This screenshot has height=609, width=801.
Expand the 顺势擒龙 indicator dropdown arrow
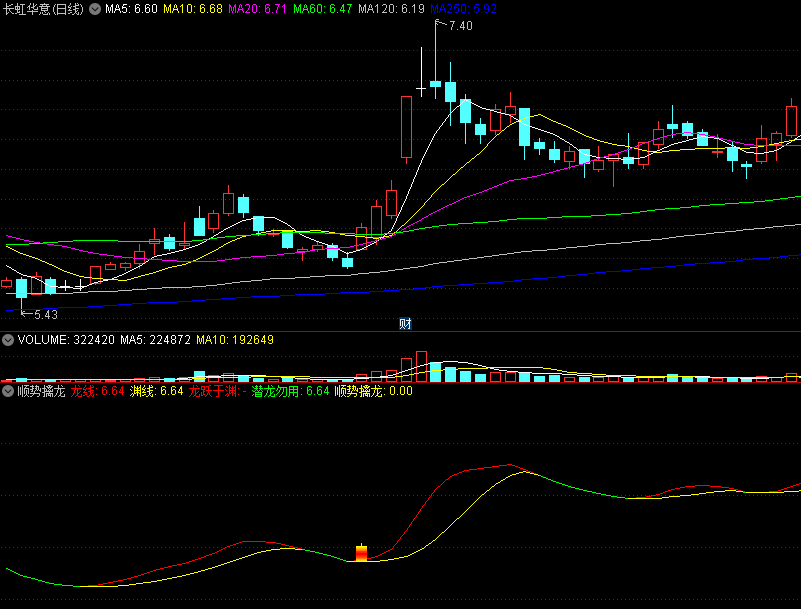coord(8,391)
